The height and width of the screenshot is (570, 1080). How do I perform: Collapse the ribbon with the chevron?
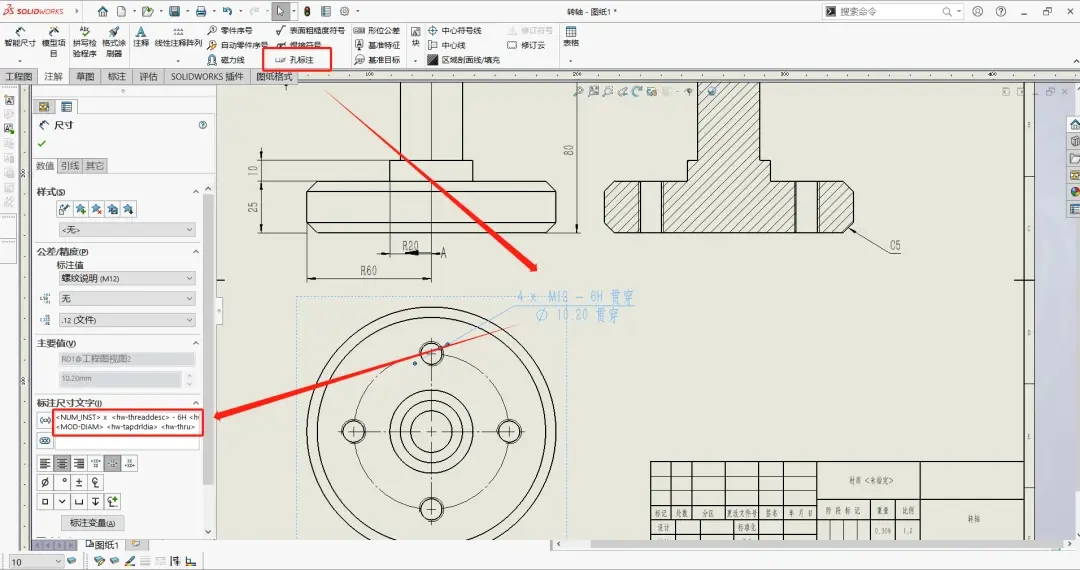pos(1075,61)
